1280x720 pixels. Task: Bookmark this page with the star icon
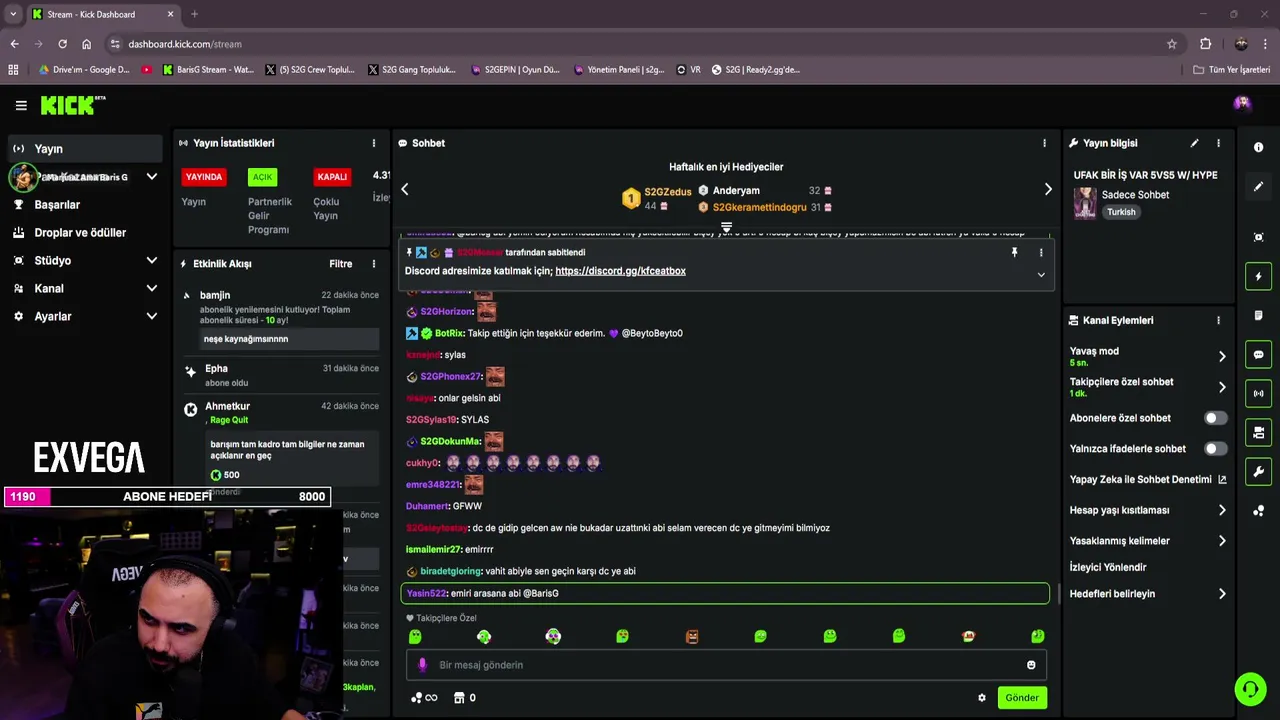[1172, 44]
